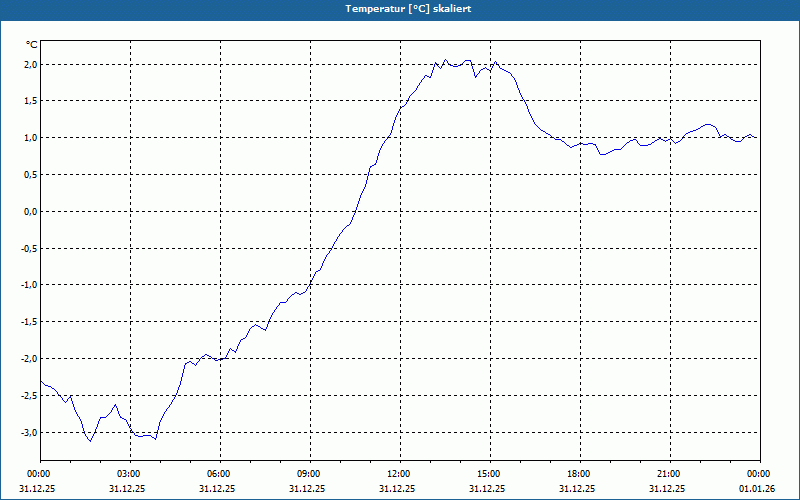Image resolution: width=800 pixels, height=500 pixels.
Task: Click the 09:00 time axis label
Action: 310,474
